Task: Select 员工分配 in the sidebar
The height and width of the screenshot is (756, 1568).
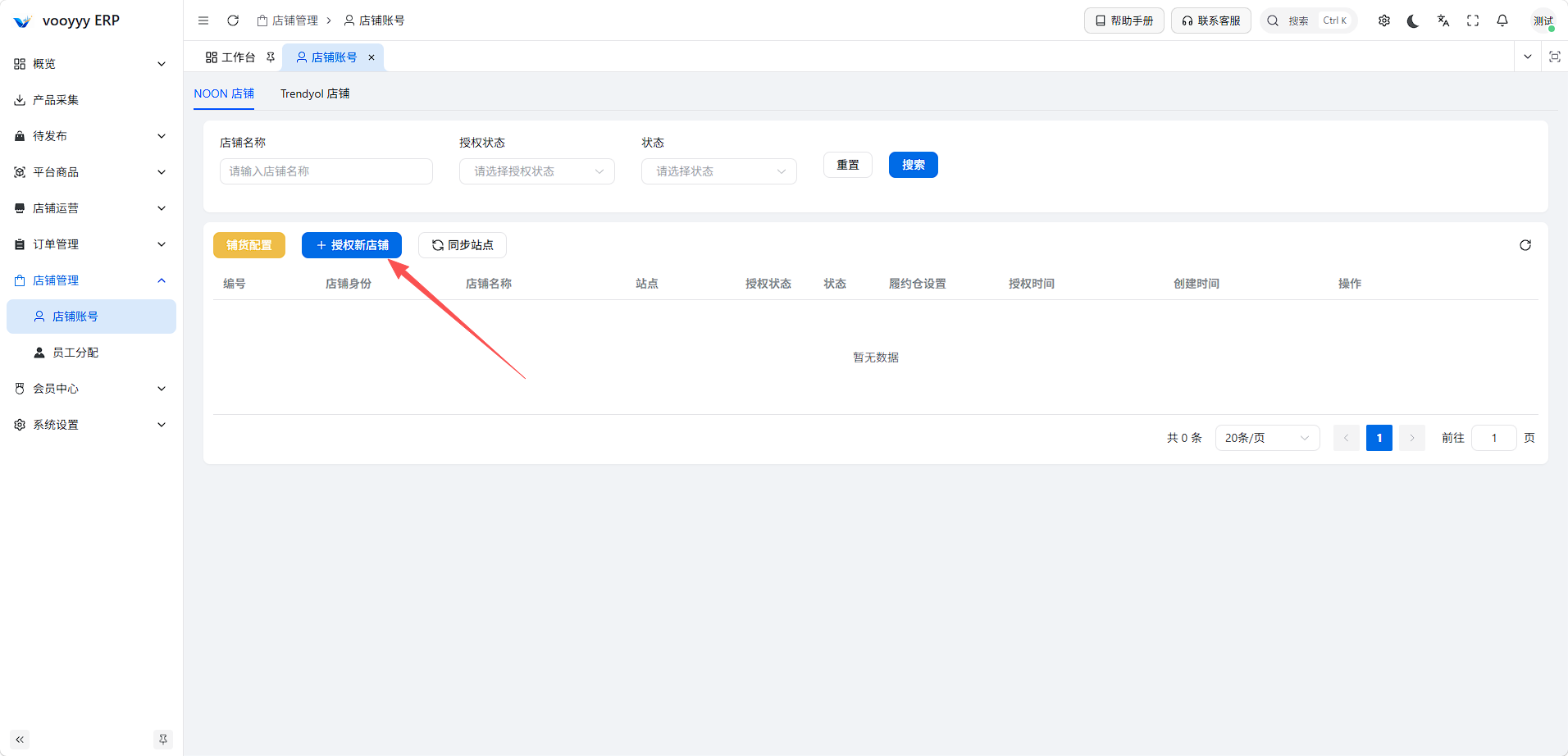Action: [91, 353]
